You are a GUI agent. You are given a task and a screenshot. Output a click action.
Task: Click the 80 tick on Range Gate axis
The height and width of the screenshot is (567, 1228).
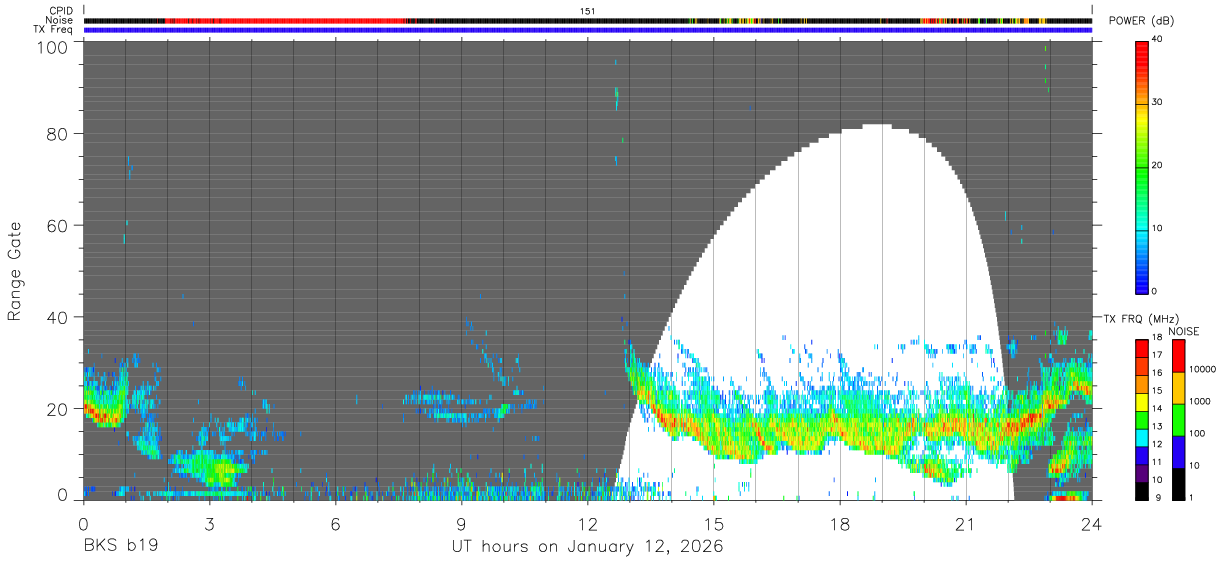tap(56, 134)
